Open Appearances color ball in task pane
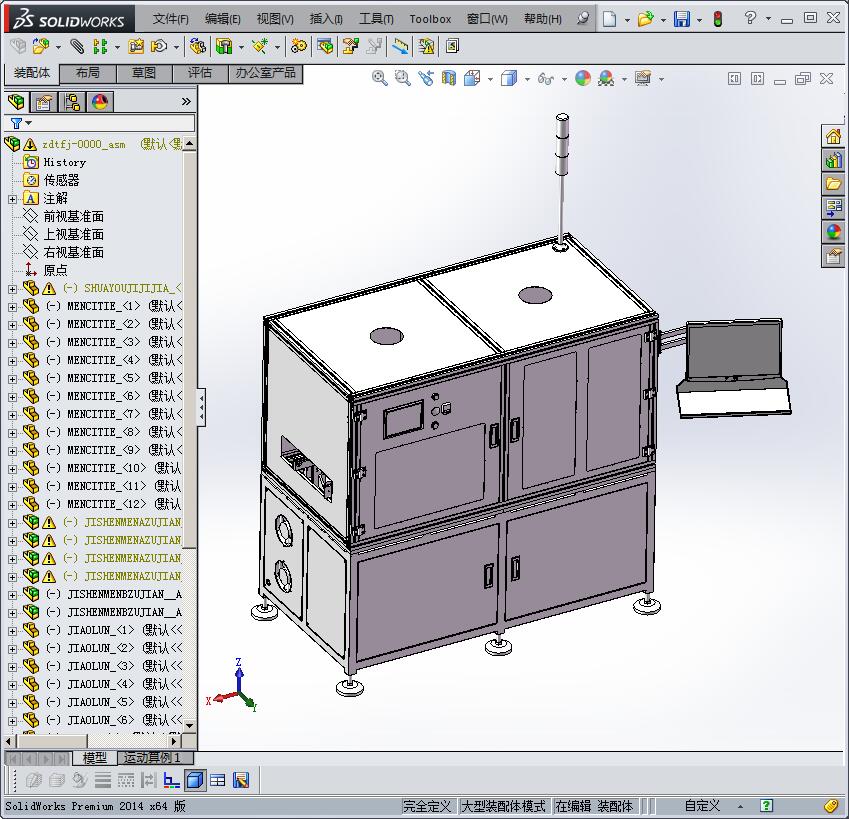 tap(833, 232)
